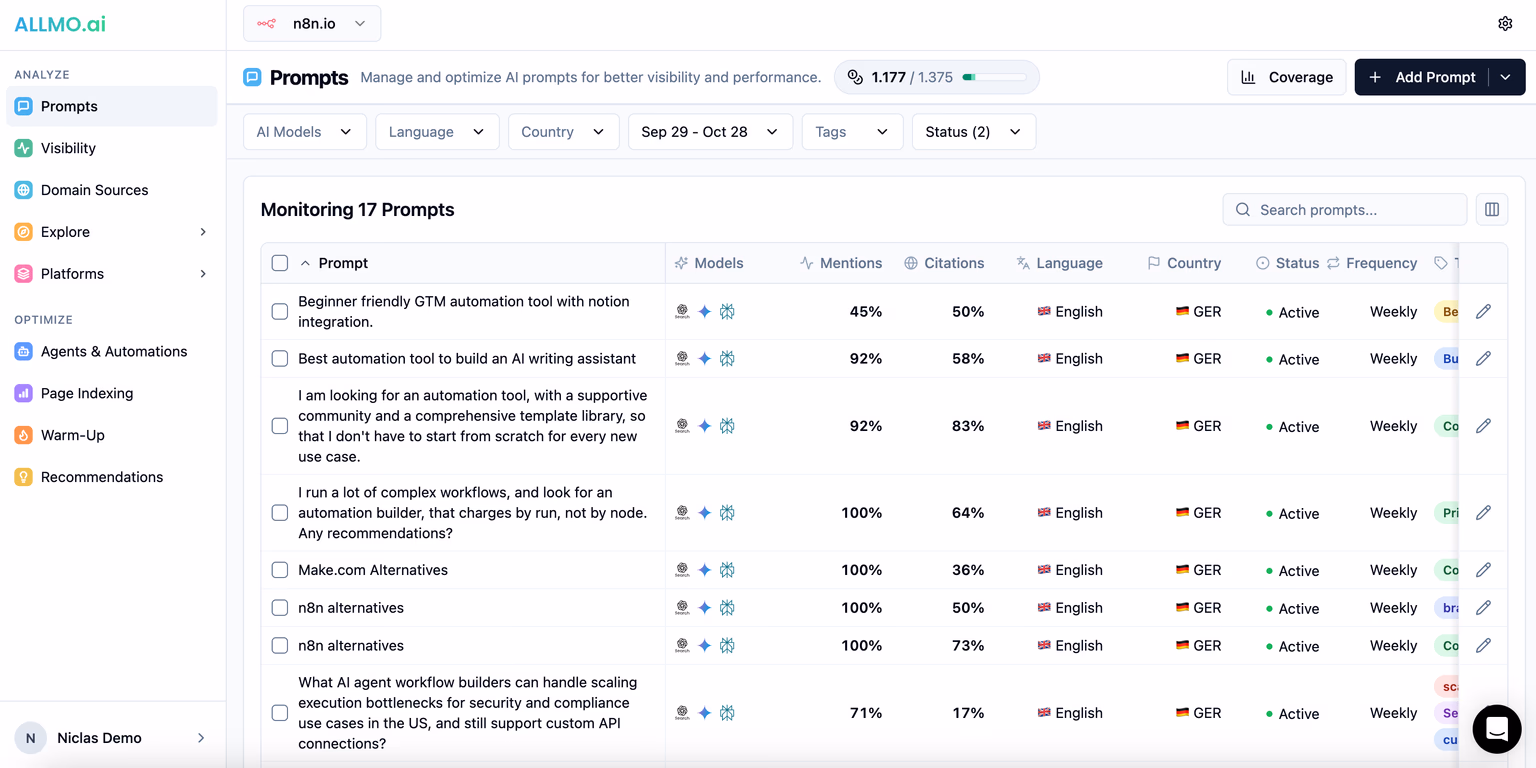Click the Recommendations lightbulb icon
The image size is (1536, 768).
pyautogui.click(x=23, y=478)
